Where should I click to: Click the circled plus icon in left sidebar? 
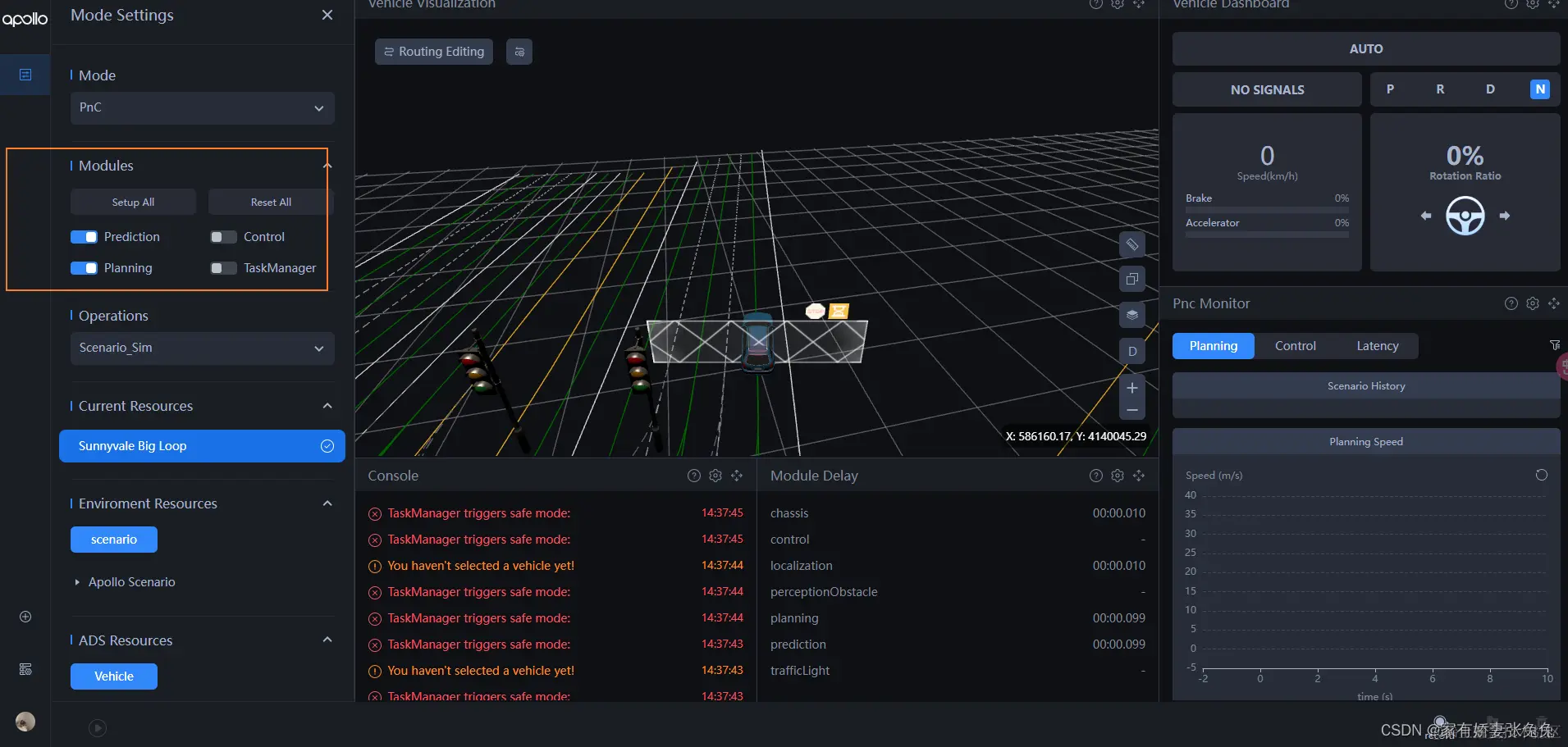(25, 617)
